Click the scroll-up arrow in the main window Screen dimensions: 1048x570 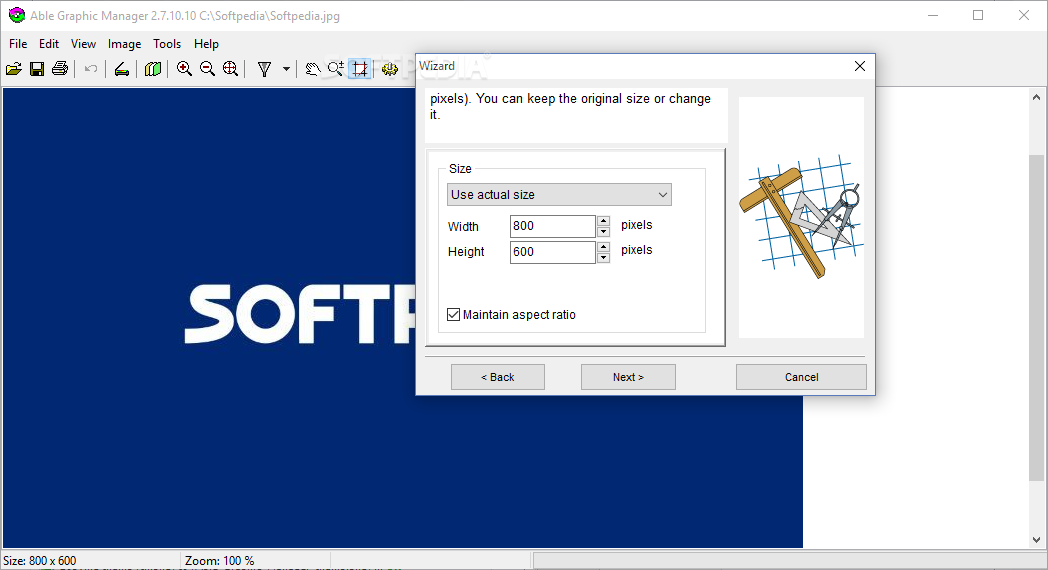click(1036, 97)
